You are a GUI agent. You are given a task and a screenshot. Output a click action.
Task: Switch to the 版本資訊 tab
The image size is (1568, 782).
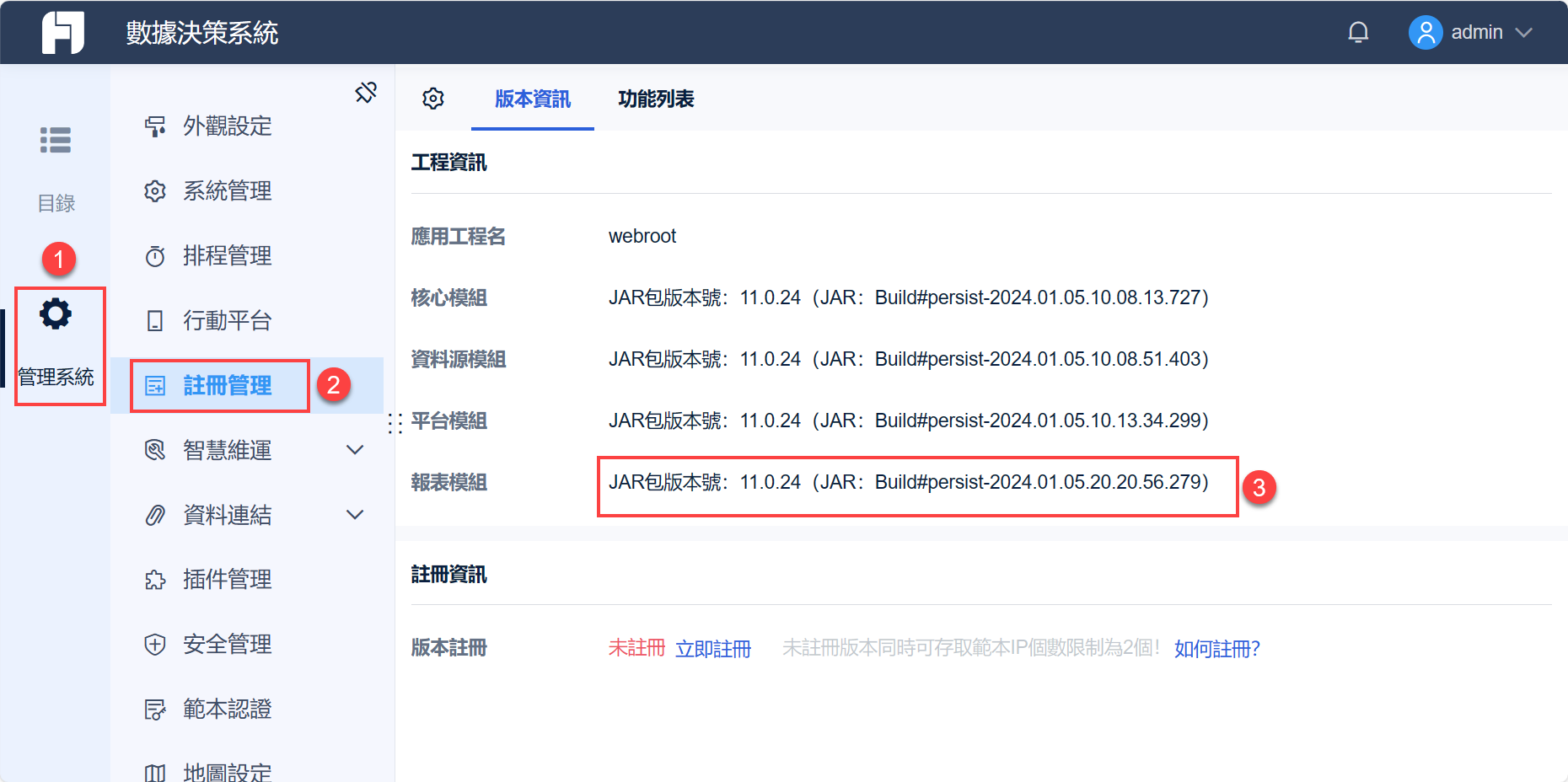[533, 99]
